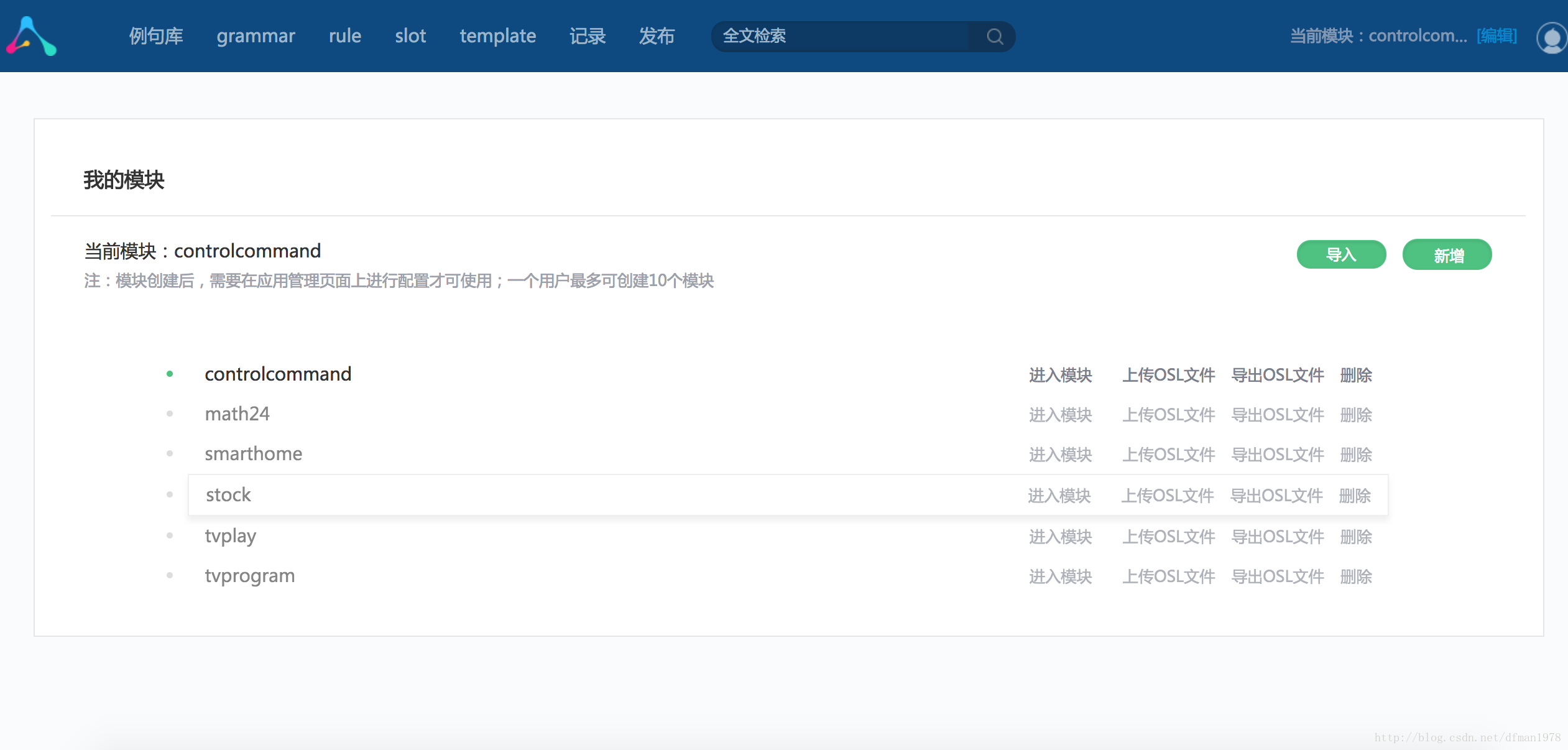Upload OSL file for smarthome

click(1168, 455)
